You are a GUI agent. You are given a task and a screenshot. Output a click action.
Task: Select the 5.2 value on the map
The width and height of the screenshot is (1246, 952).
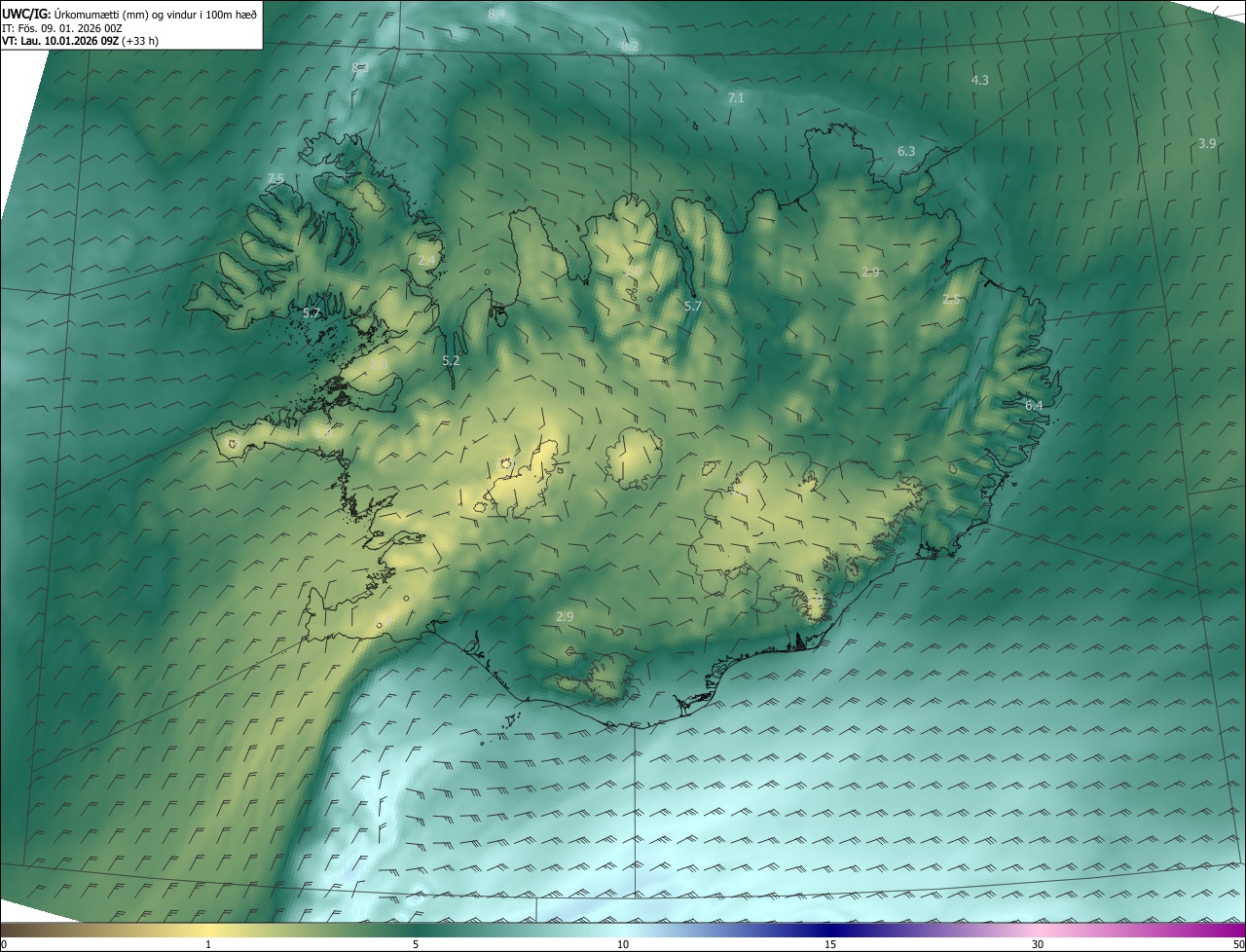[x=451, y=360]
